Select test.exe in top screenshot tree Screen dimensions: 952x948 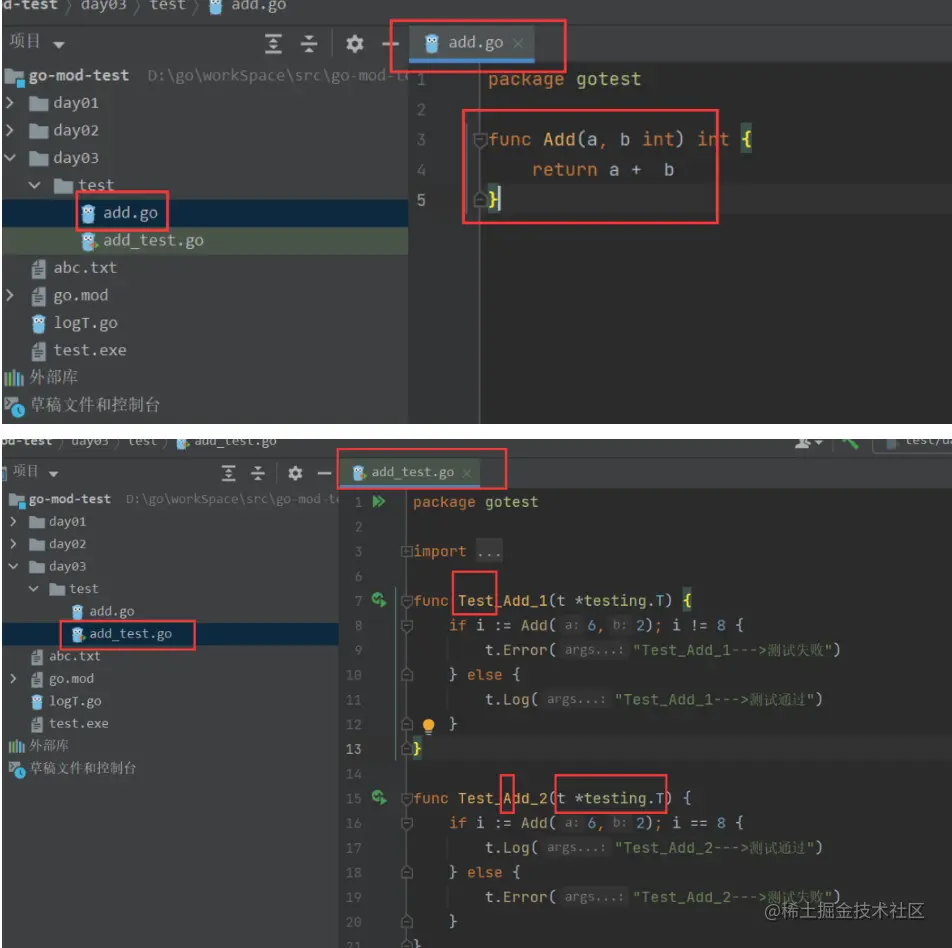(x=79, y=350)
